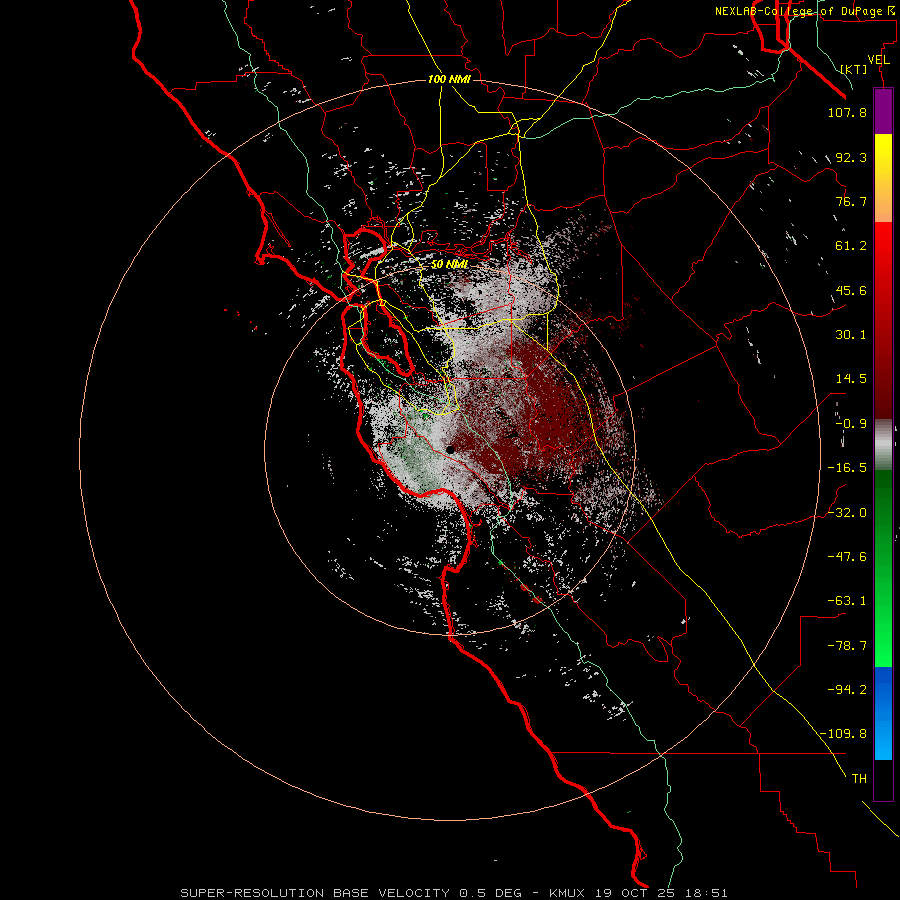This screenshot has height=900, width=900.
Task: Click the 100 NMI range ring label
Action: [449, 79]
